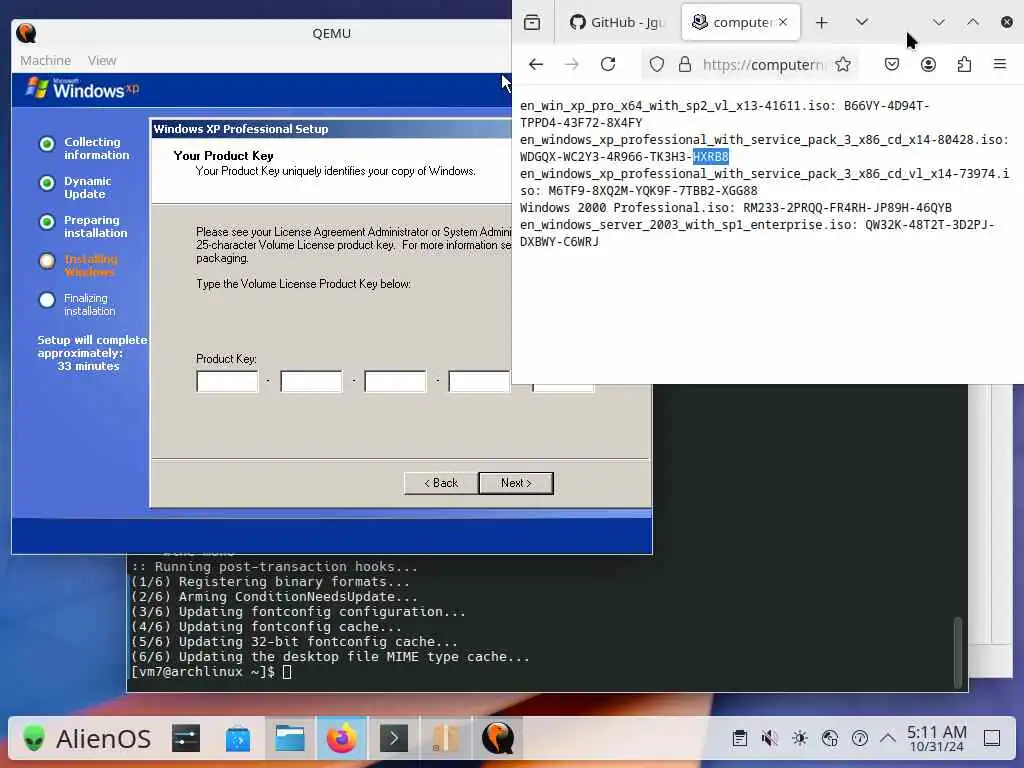The height and width of the screenshot is (768, 1024).
Task: Click the terminal window scrollbar
Action: 958,652
